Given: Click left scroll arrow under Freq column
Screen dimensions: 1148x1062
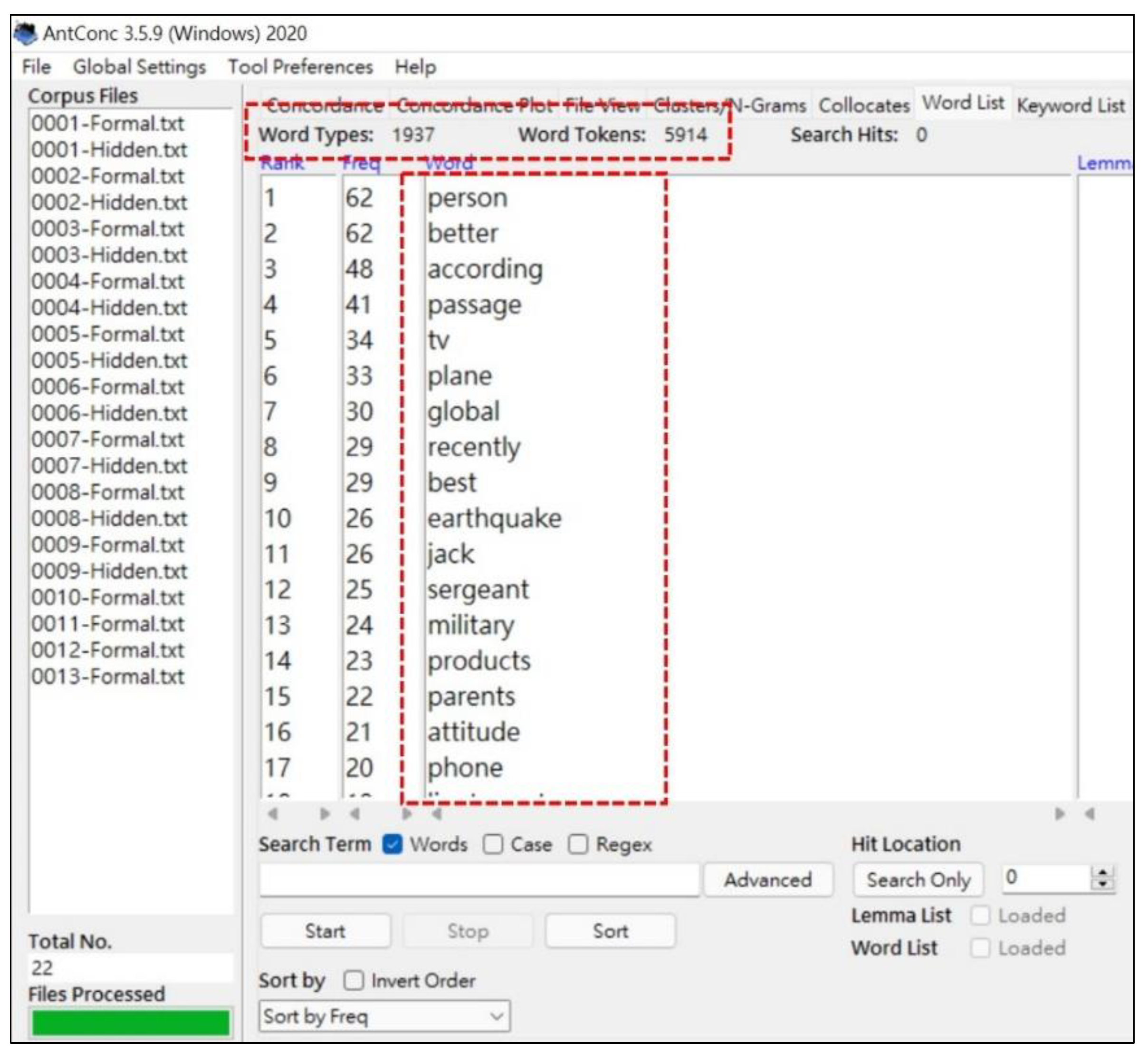Looking at the screenshot, I should tap(355, 814).
